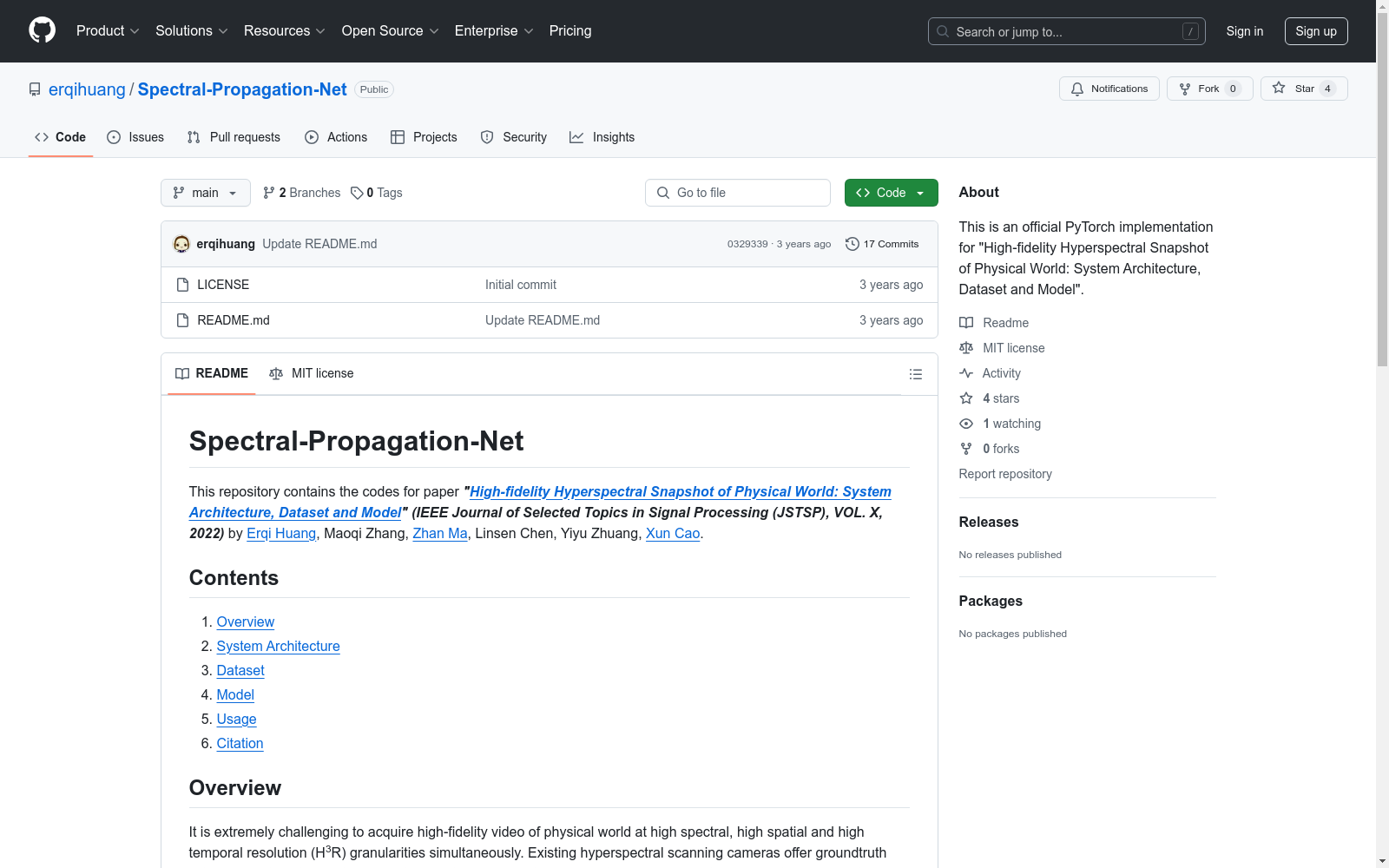Open the Xun Cao author link

click(673, 533)
